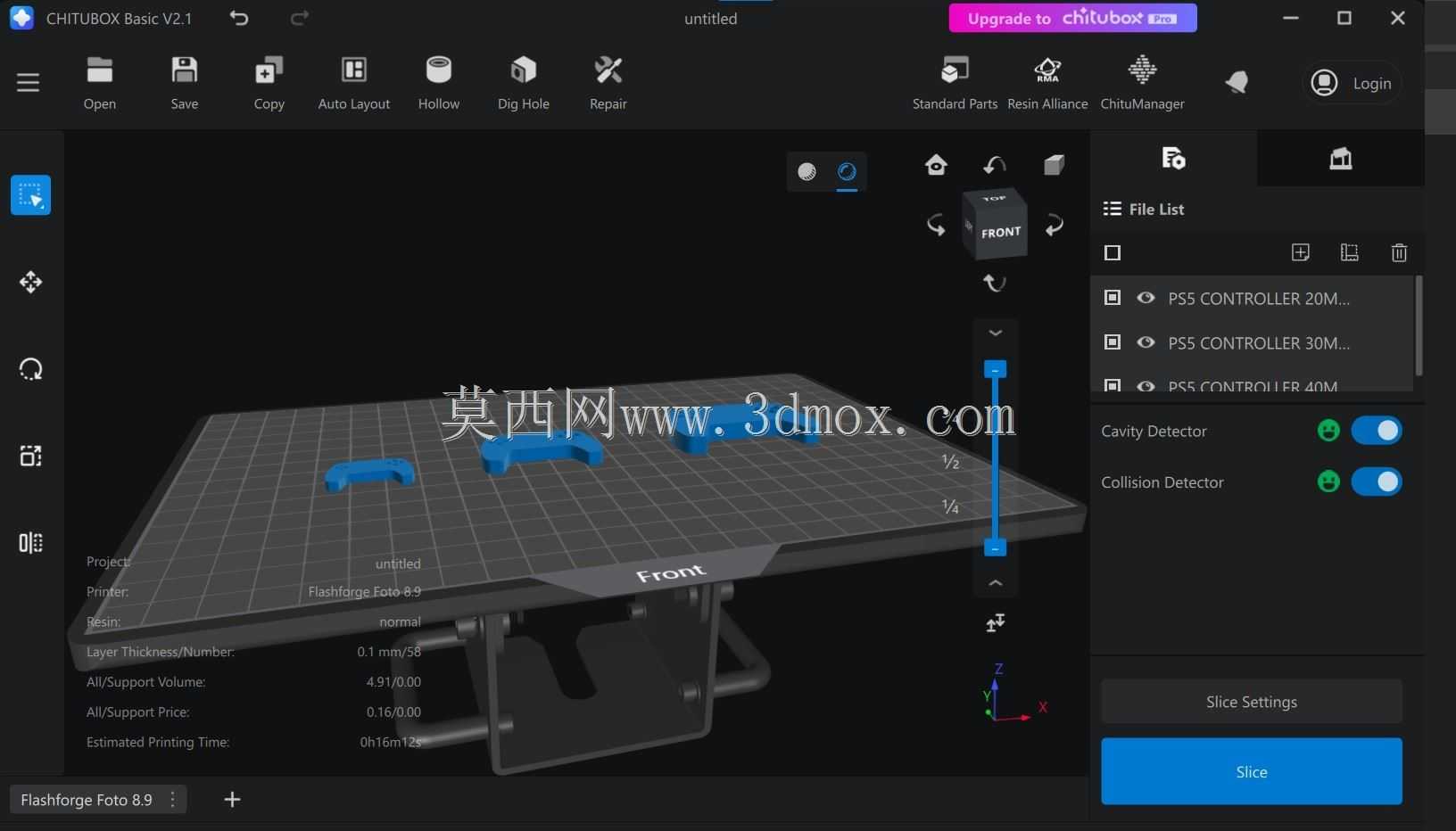The image size is (1456, 831).
Task: Save the project with Save icon
Action: coord(185,83)
